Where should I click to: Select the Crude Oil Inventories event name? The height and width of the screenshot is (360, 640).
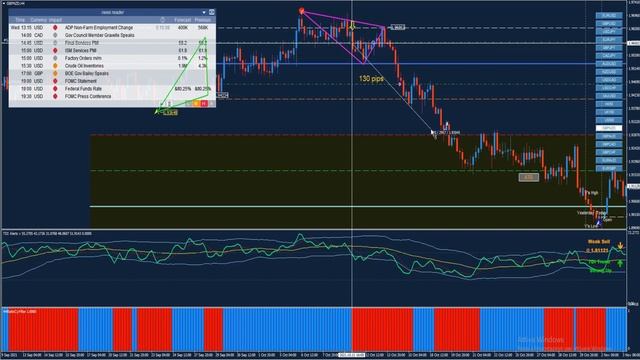point(84,66)
